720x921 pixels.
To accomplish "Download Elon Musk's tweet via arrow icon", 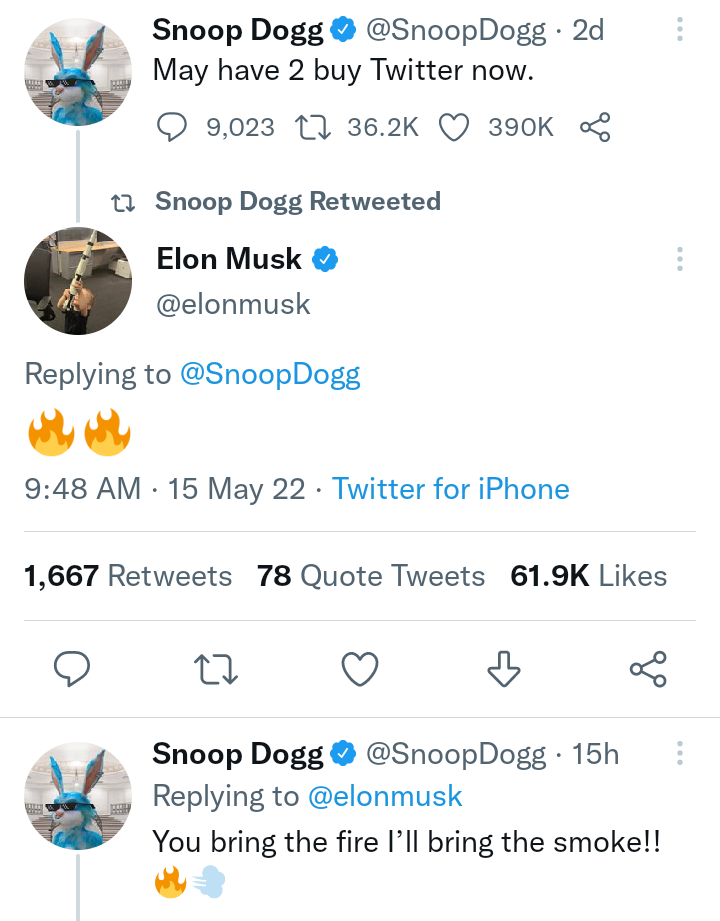I will click(504, 669).
